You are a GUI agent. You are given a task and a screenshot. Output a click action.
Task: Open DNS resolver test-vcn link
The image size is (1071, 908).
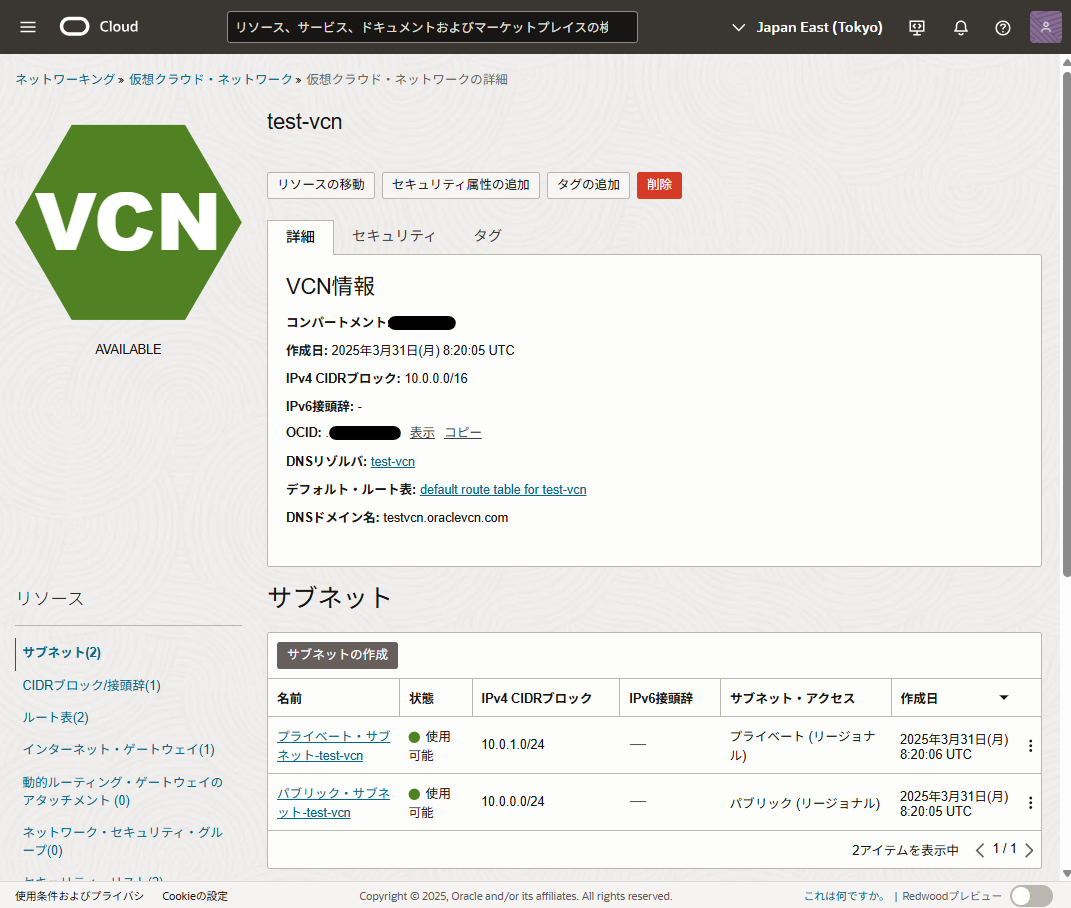pyautogui.click(x=393, y=461)
